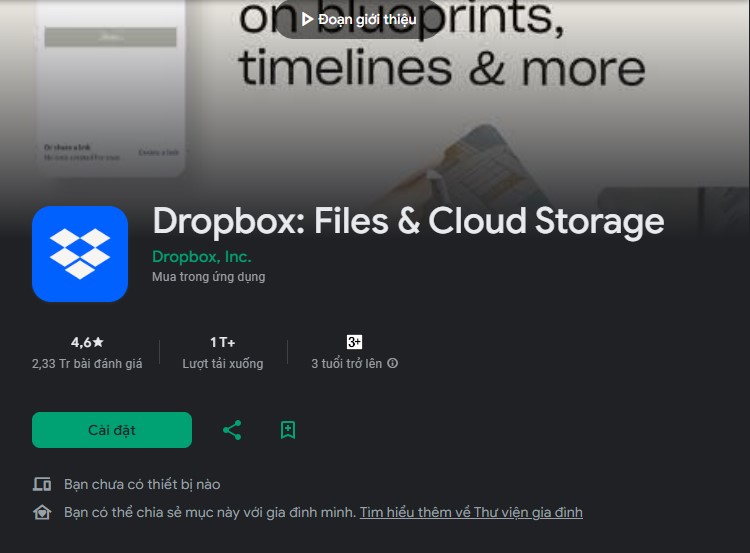Click "Bạn chưa có thiết bị nào" message
Viewport: 750px width, 553px height.
142,484
